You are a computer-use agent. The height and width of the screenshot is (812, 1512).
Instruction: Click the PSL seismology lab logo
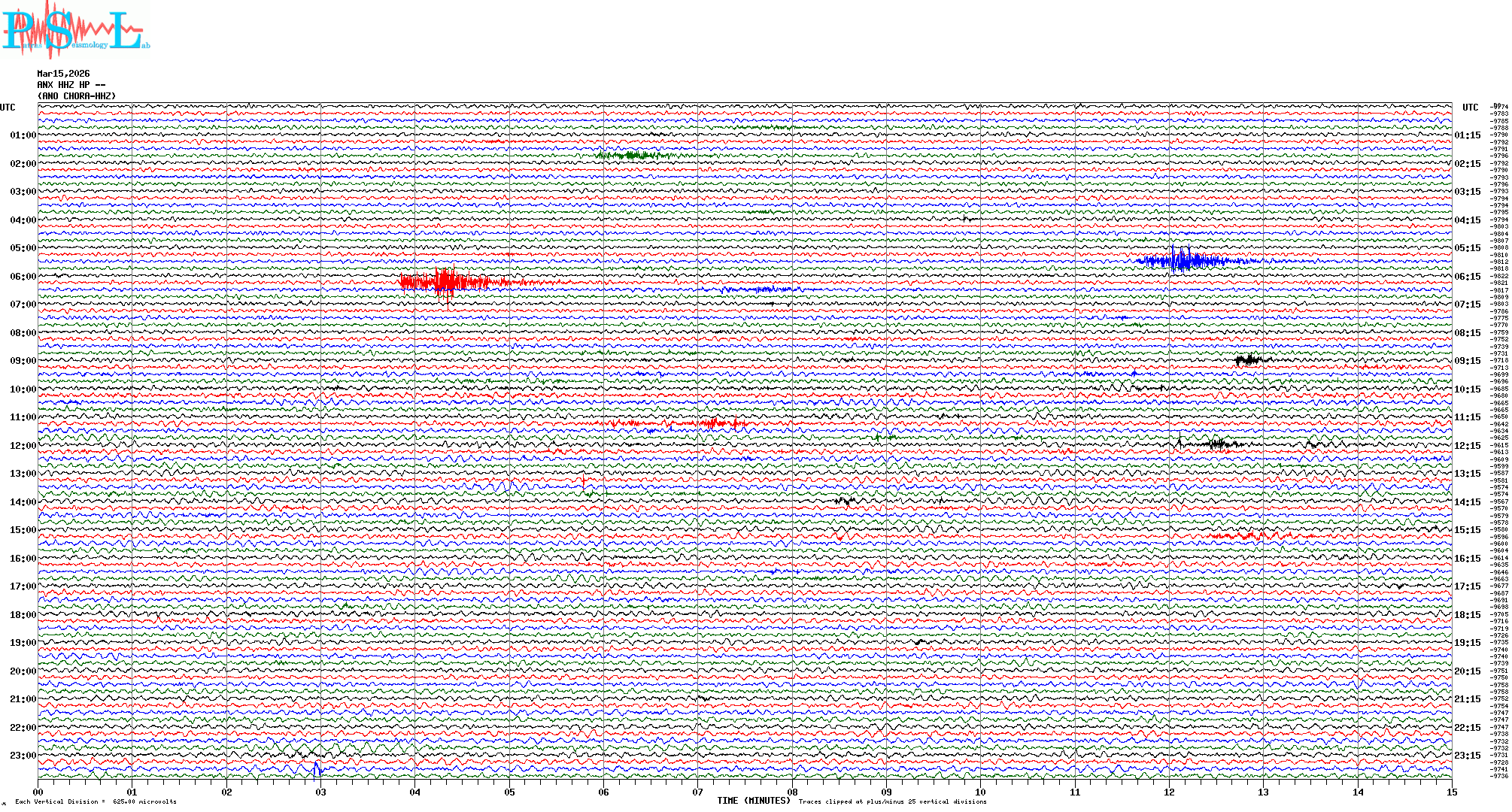[x=74, y=29]
